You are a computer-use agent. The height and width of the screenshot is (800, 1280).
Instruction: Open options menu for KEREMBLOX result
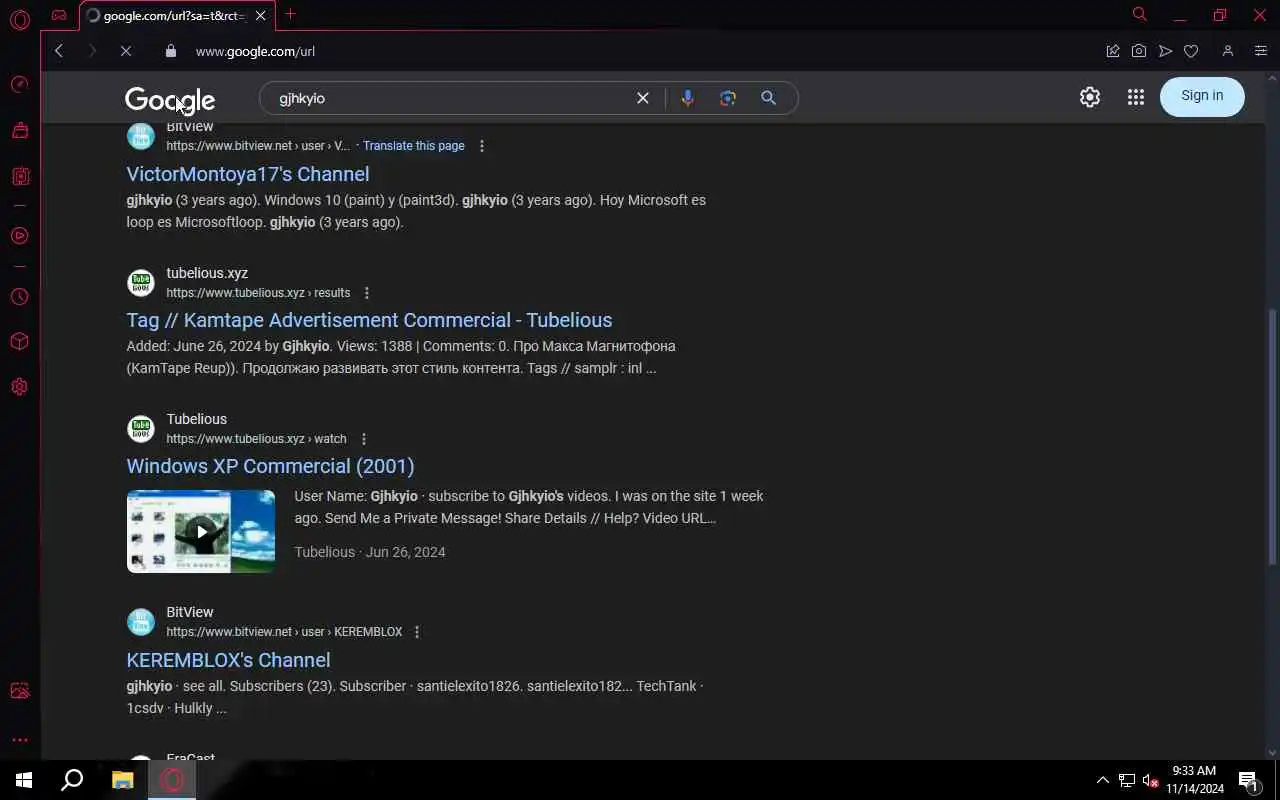click(417, 632)
